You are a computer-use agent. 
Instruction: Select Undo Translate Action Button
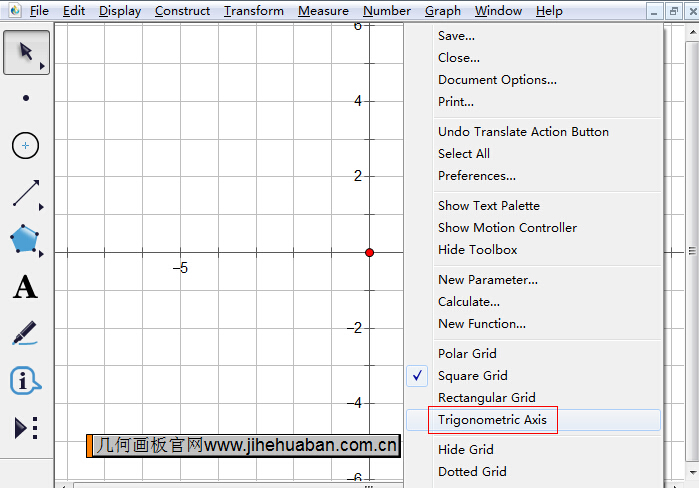[533, 131]
